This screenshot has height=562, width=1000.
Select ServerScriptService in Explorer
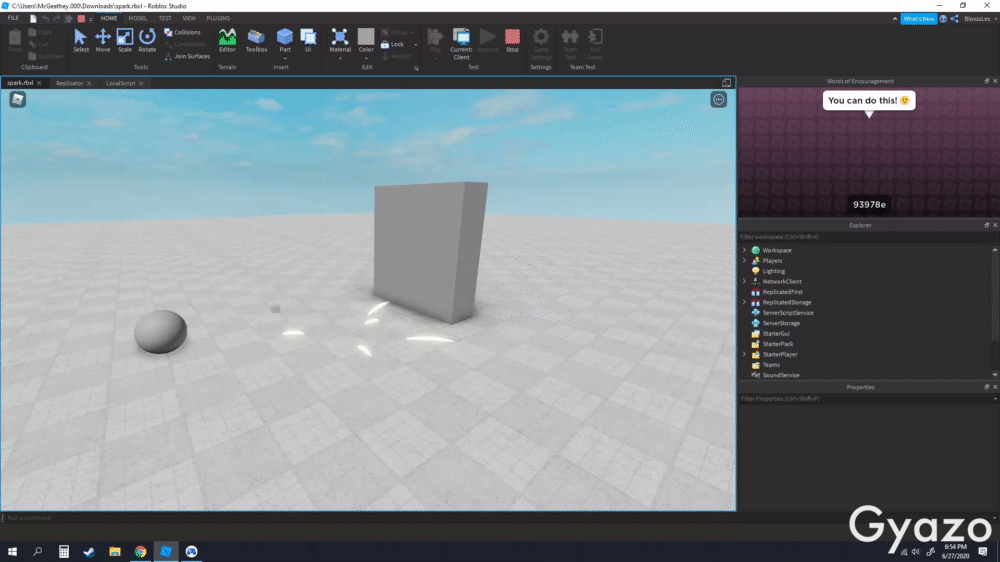tap(788, 313)
